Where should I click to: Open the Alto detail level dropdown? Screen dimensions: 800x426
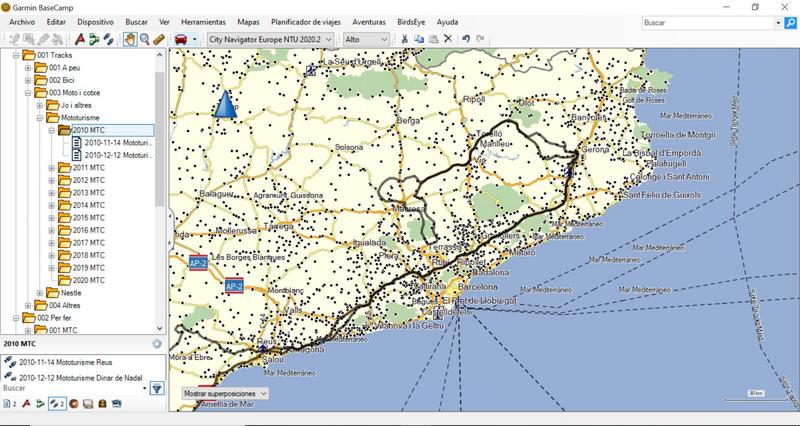(x=366, y=39)
